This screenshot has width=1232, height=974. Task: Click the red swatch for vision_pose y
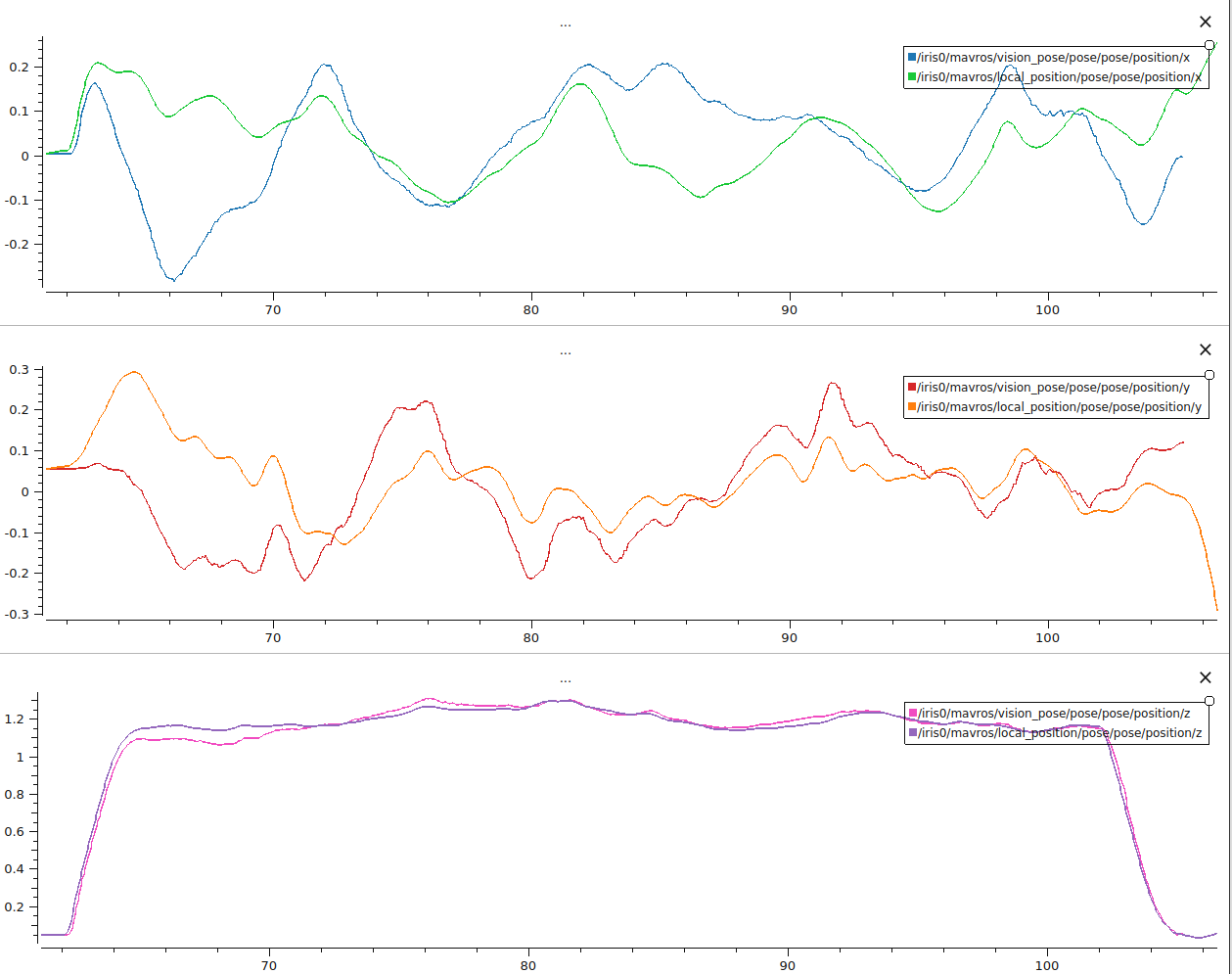pyautogui.click(x=912, y=388)
